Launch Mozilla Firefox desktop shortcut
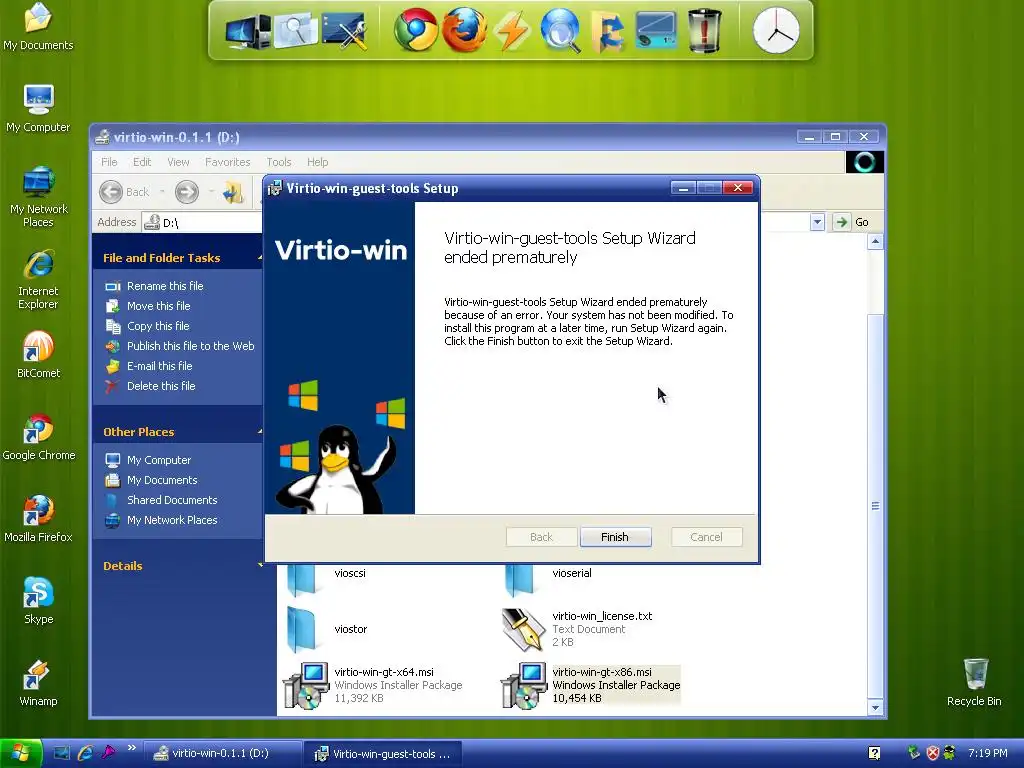The image size is (1024, 768). (39, 519)
